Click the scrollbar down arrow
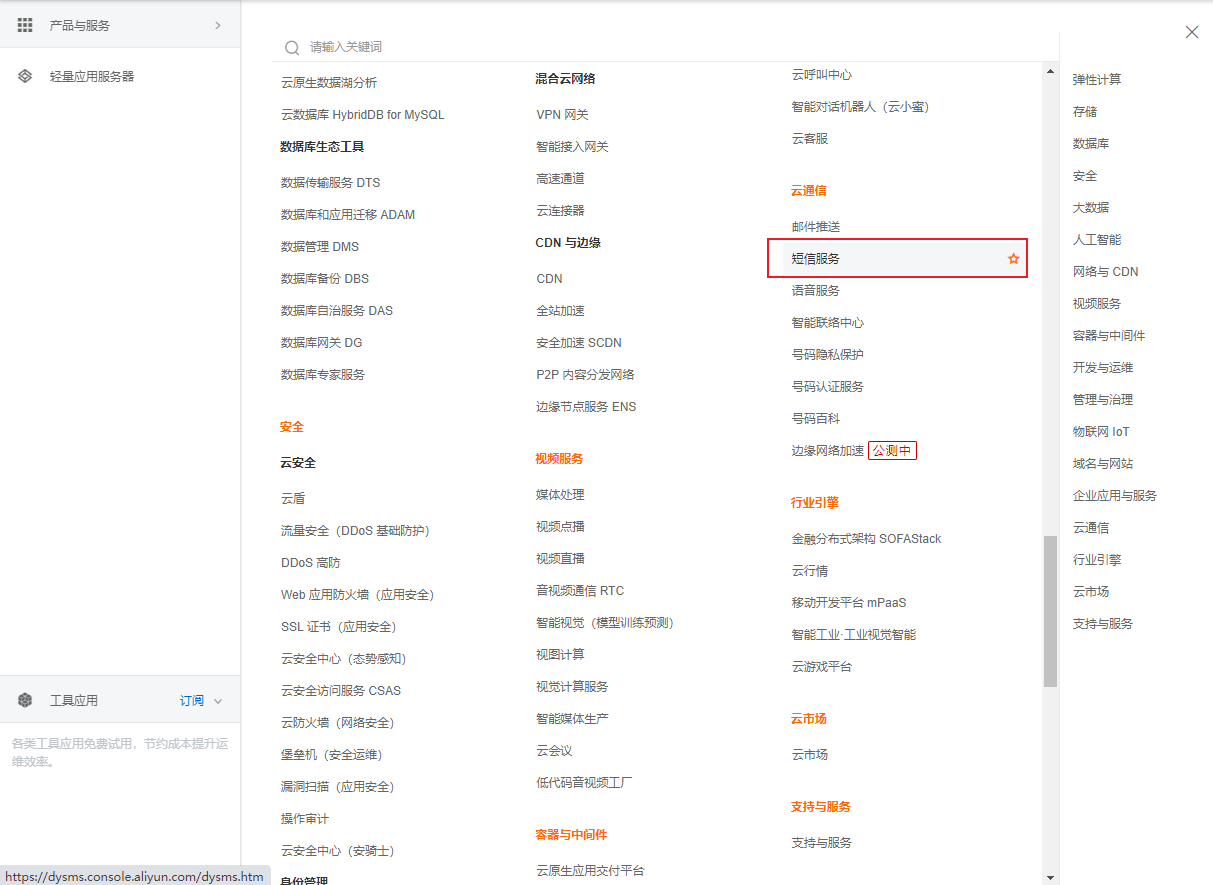 [x=1050, y=877]
